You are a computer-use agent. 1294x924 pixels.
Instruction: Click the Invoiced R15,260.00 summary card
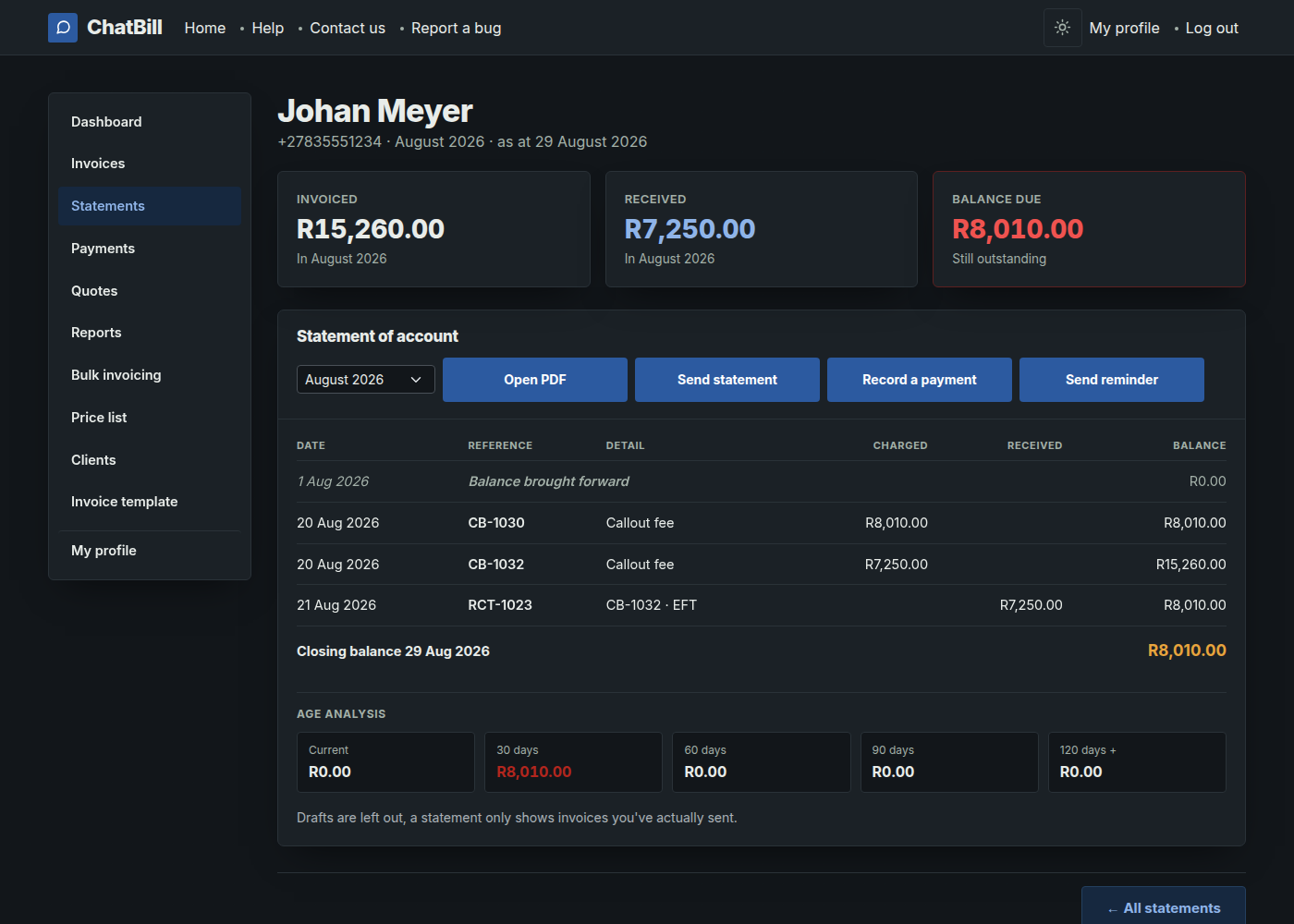pyautogui.click(x=433, y=229)
